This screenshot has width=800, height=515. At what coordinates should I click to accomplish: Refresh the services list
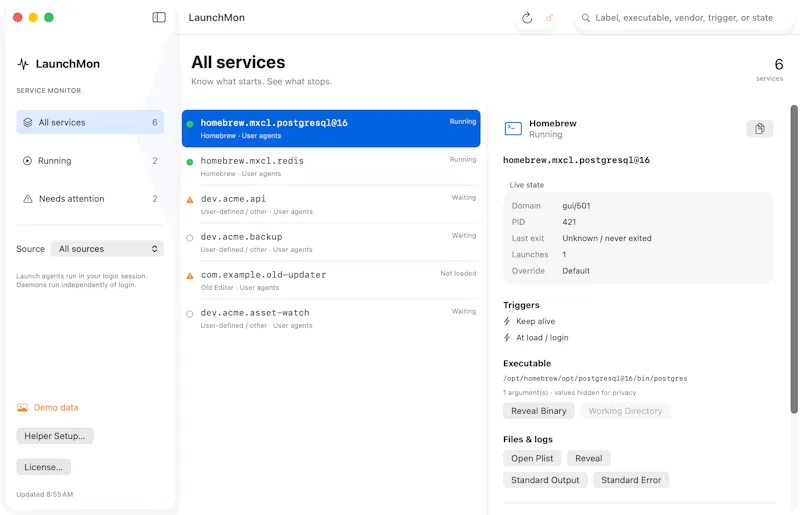(x=527, y=18)
